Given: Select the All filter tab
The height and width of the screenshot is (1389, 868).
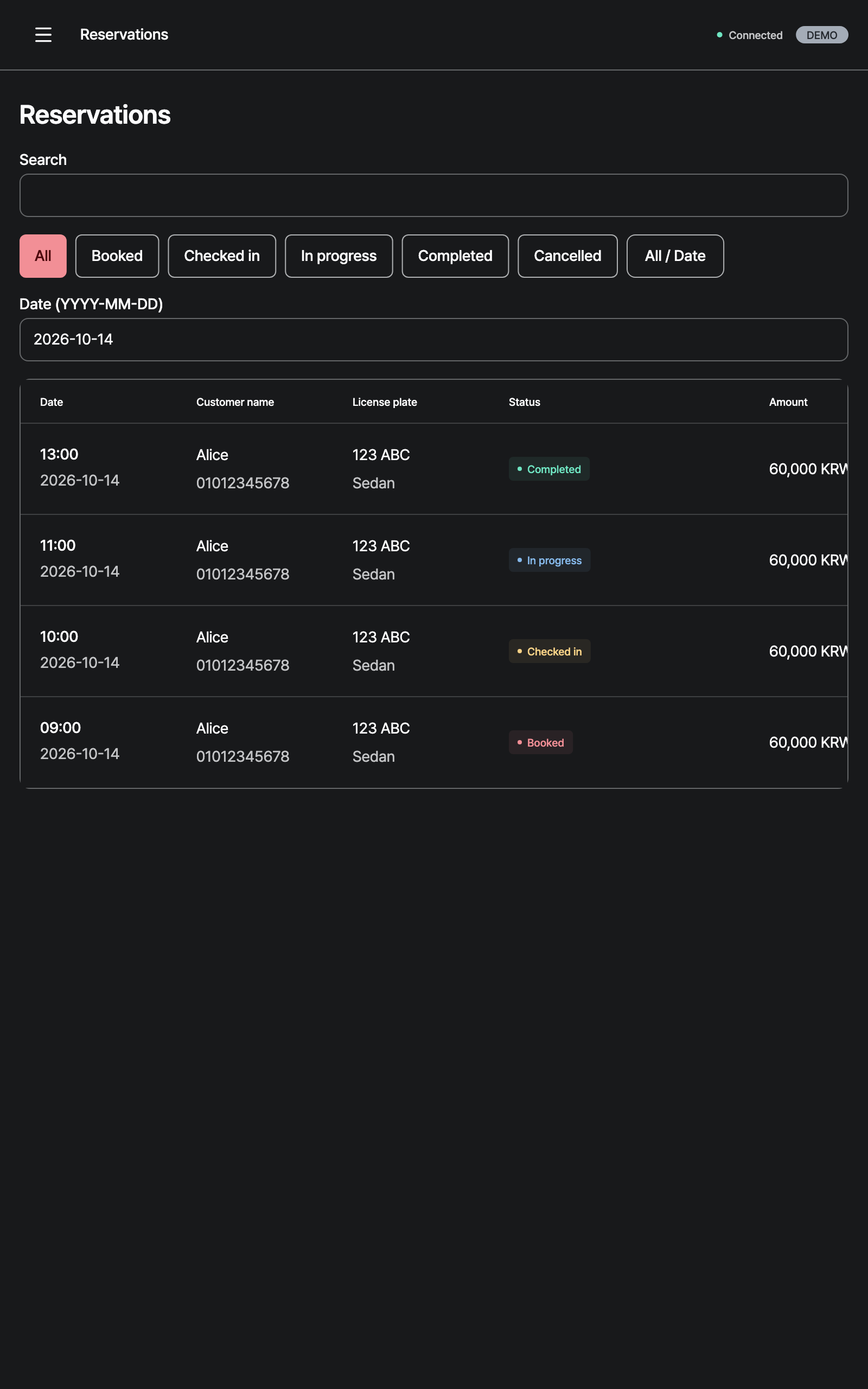Looking at the screenshot, I should click(43, 256).
